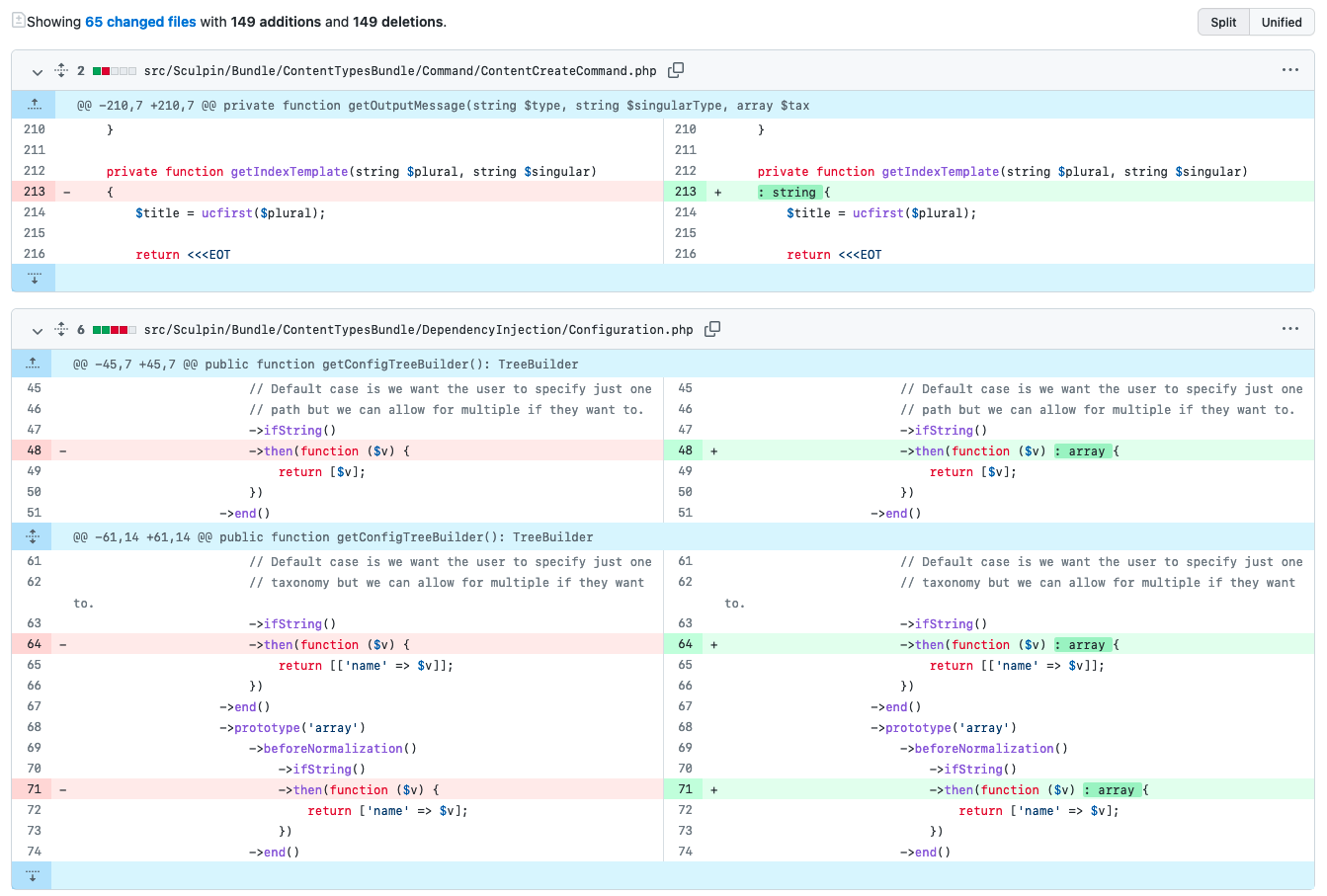This screenshot has height=896, width=1327.
Task: Switch to Unified diff view
Action: coord(1281,22)
